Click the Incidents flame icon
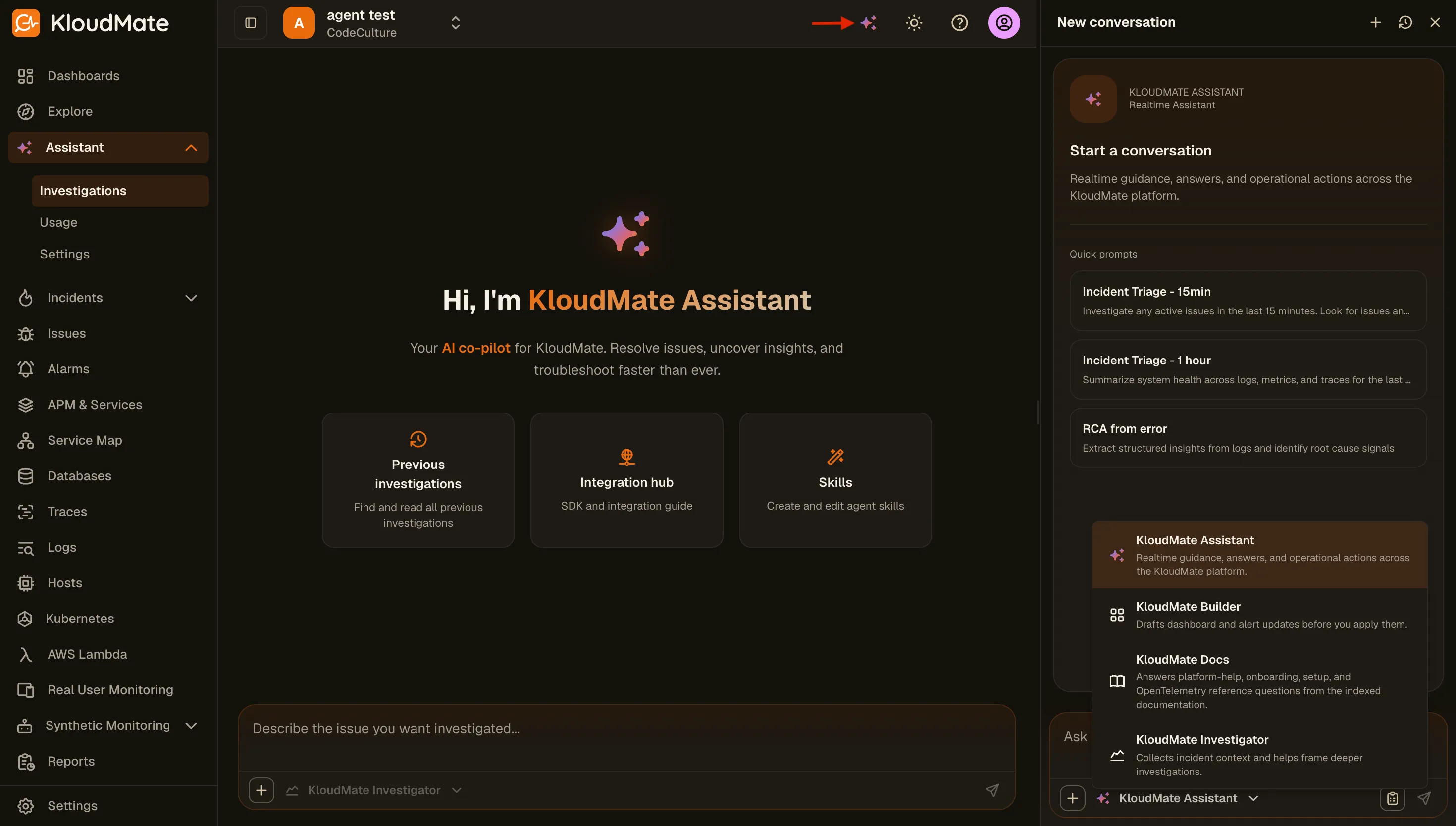This screenshot has height=826, width=1456. 26,298
